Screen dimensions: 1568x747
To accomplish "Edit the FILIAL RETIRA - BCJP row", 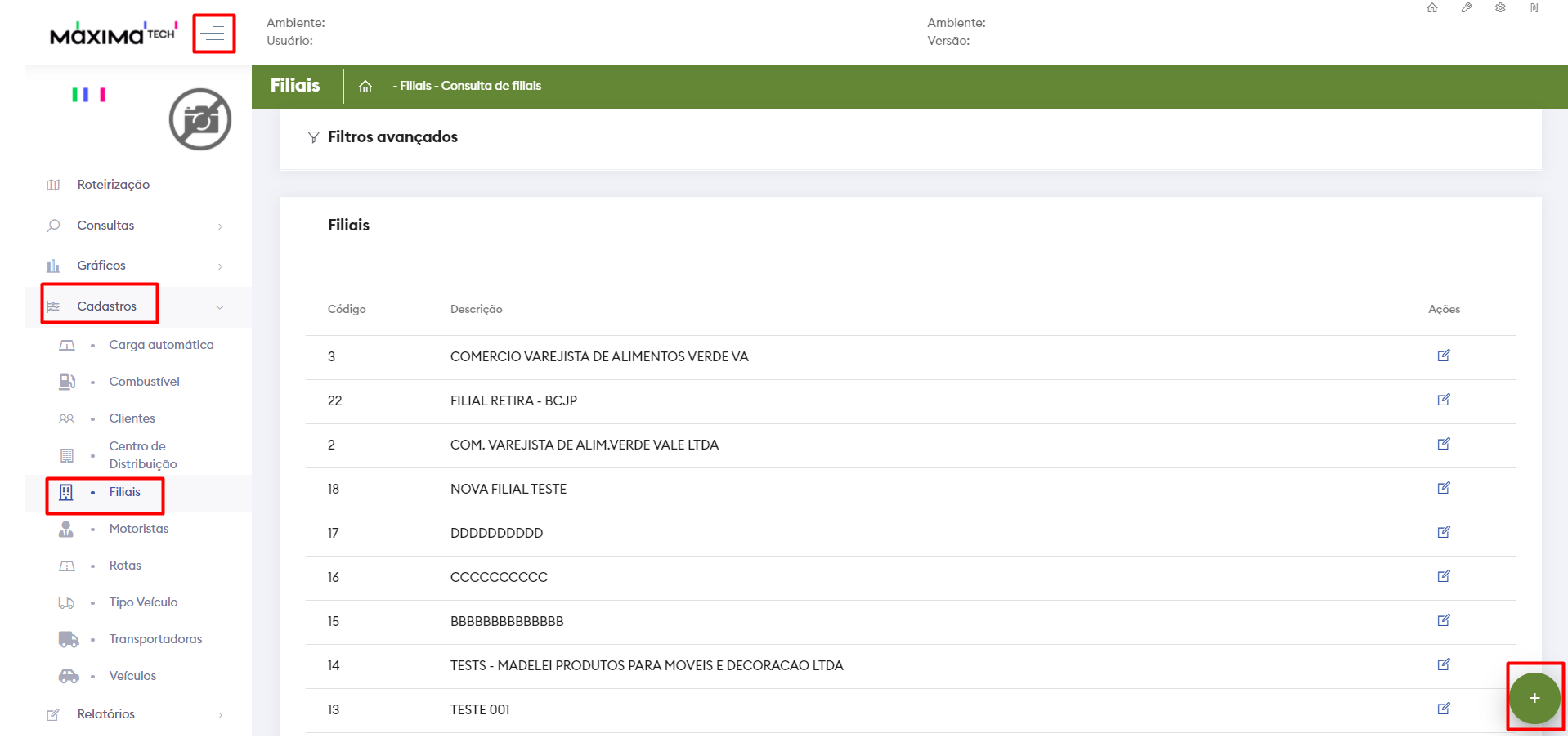I will click(1444, 400).
